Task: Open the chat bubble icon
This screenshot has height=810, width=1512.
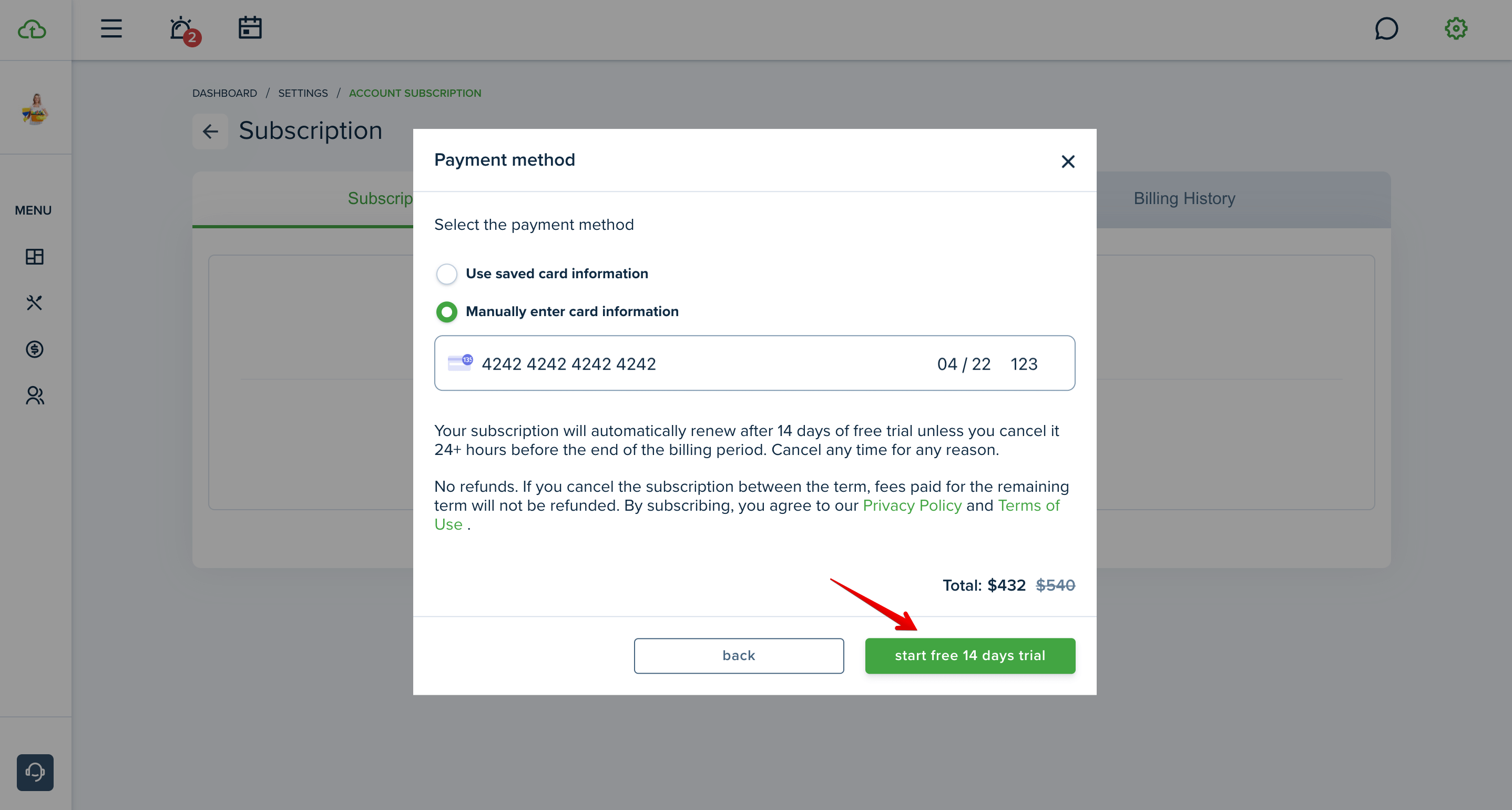Action: pyautogui.click(x=1386, y=28)
